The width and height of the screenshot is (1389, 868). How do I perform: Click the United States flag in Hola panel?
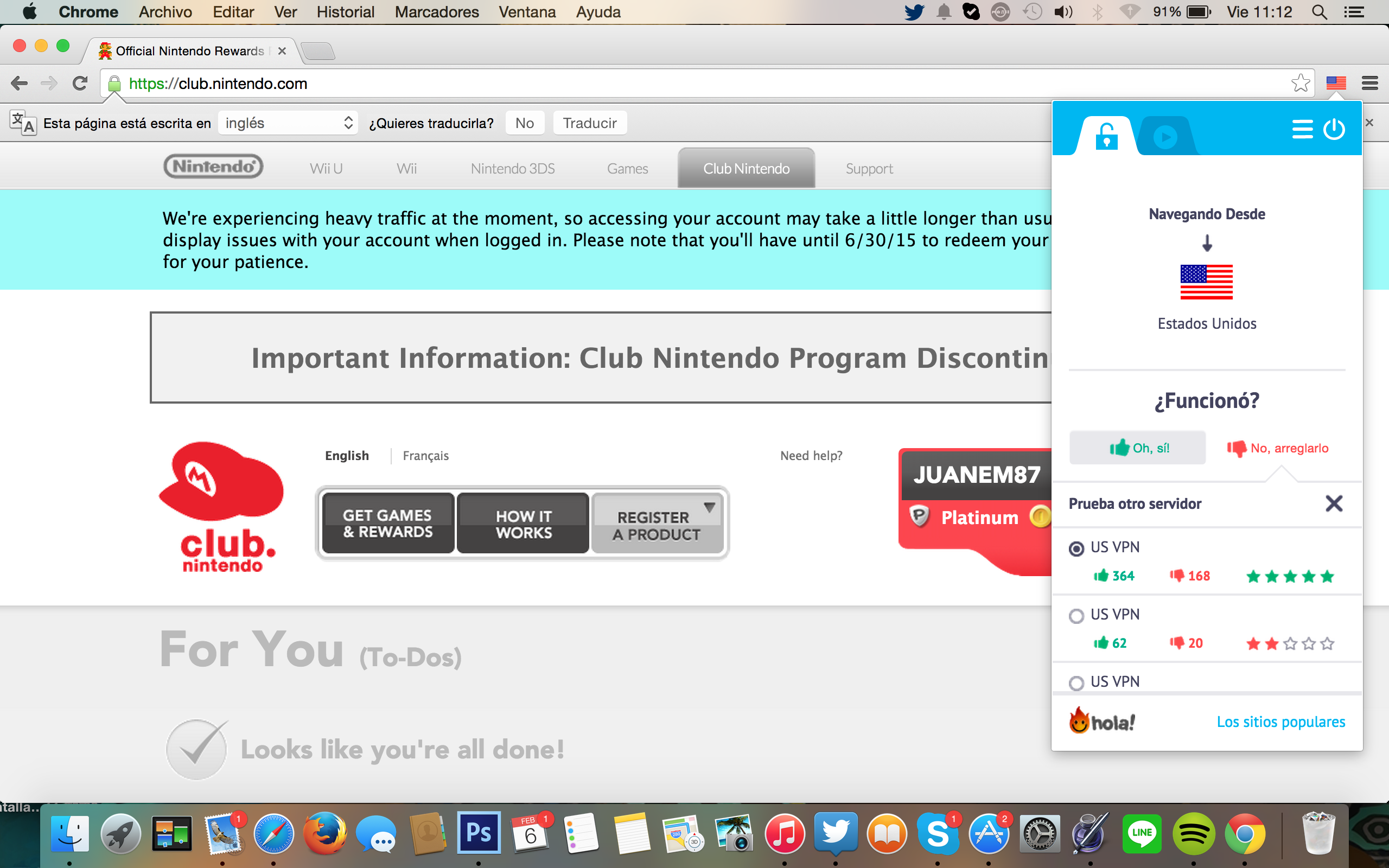(1206, 282)
